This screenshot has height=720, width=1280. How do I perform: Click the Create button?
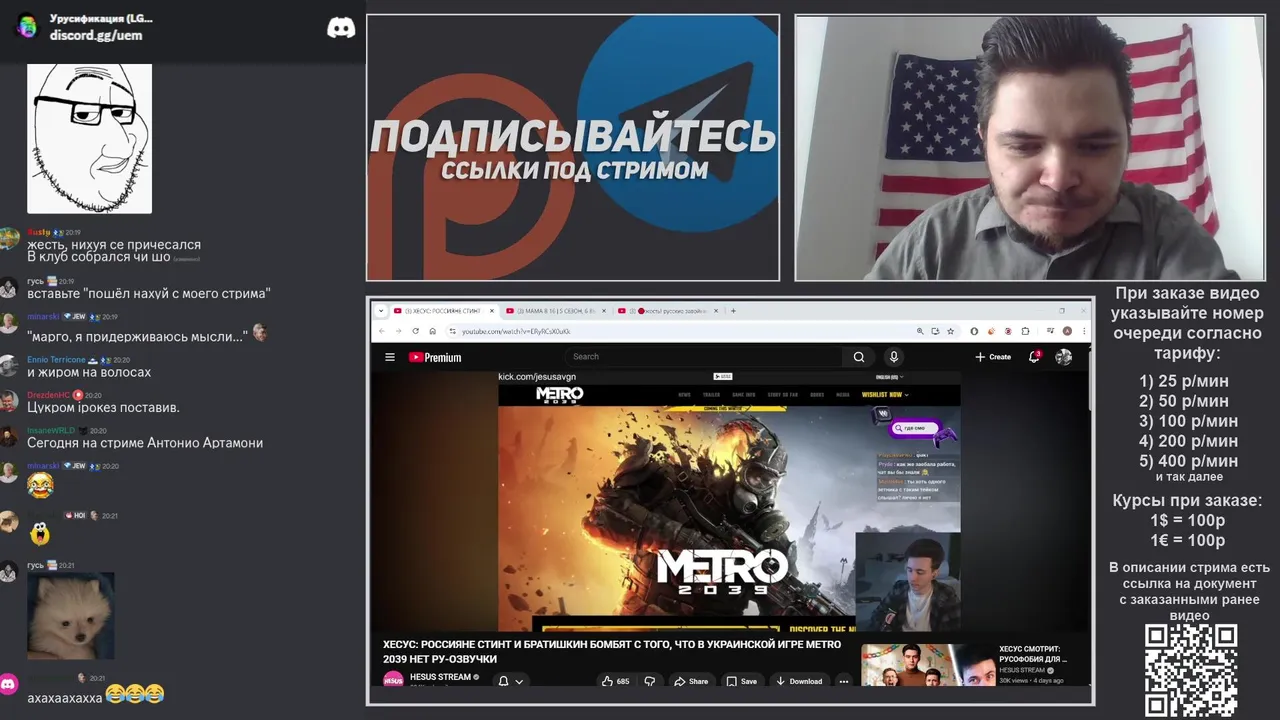993,357
